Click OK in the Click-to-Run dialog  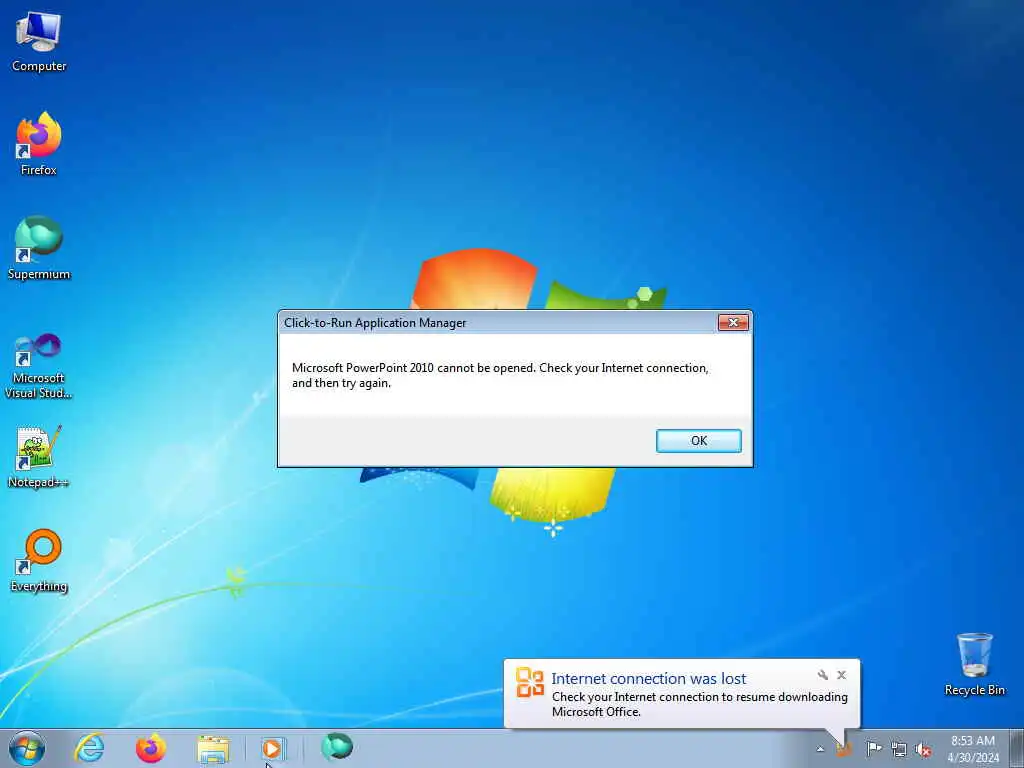[x=698, y=441]
